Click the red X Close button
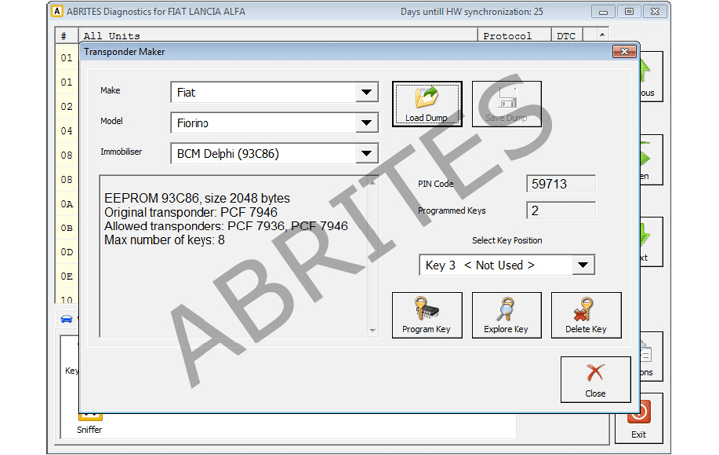Image resolution: width=719 pixels, height=455 pixels. coord(595,379)
